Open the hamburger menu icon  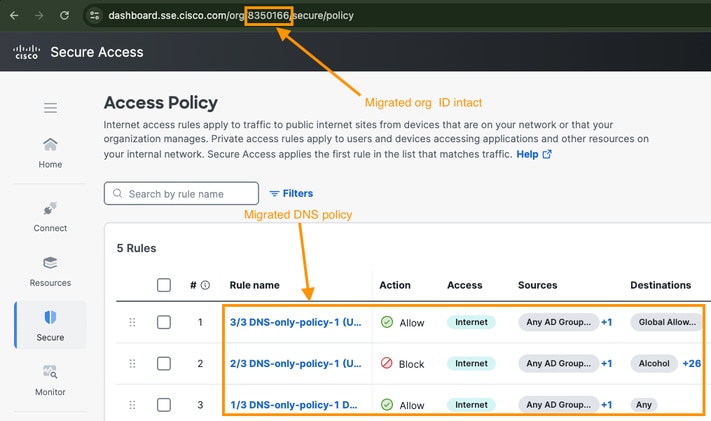50,108
